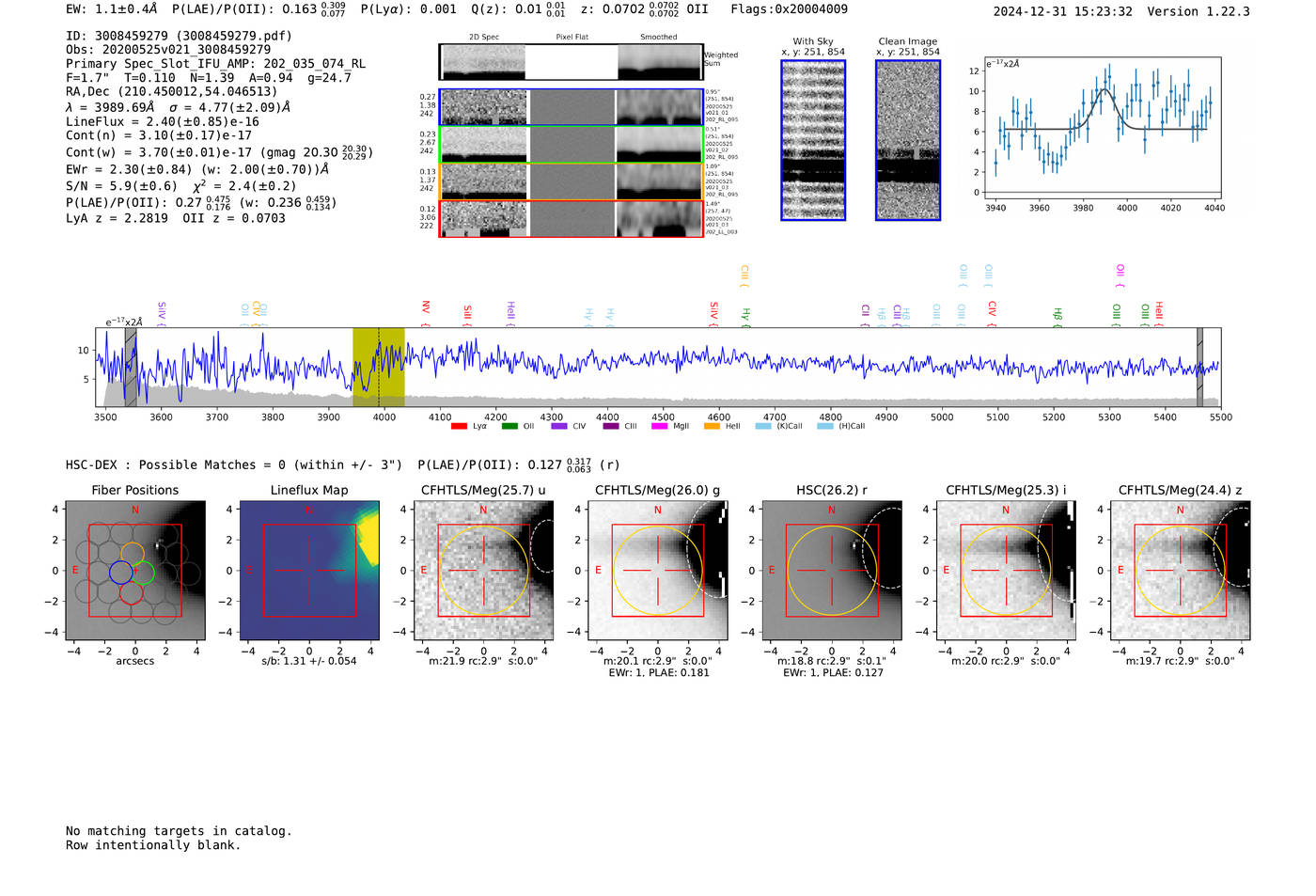The height and width of the screenshot is (896, 1316).
Task: Click the hatched gray band near 3550 Å
Action: click(x=131, y=367)
